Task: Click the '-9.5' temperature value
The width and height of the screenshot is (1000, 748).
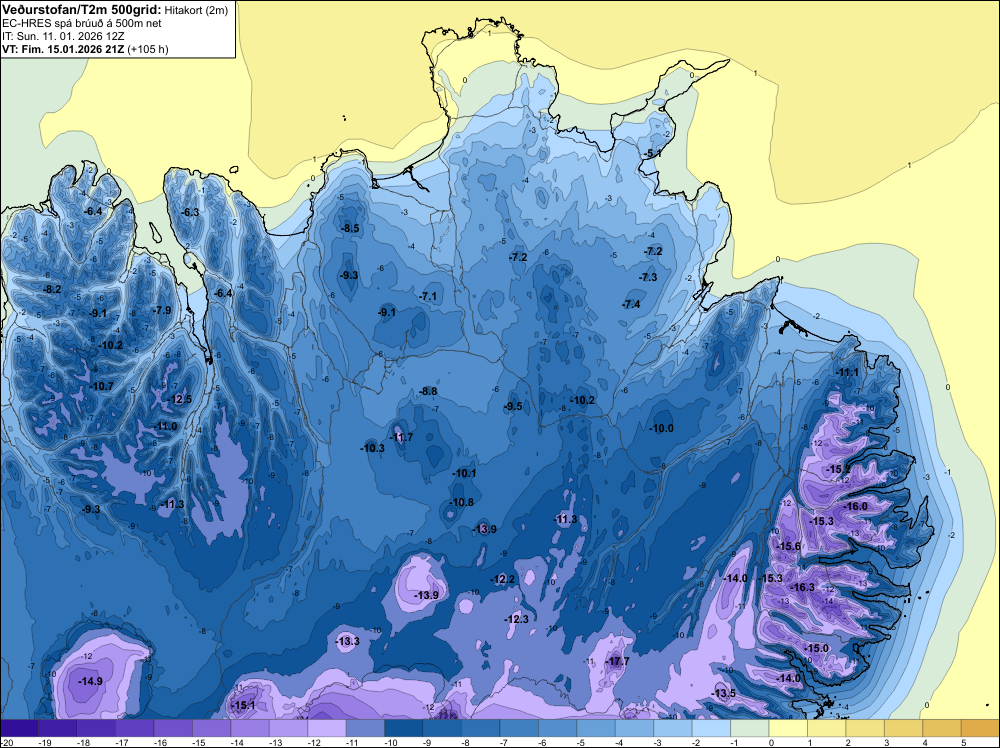Action: pyautogui.click(x=513, y=406)
